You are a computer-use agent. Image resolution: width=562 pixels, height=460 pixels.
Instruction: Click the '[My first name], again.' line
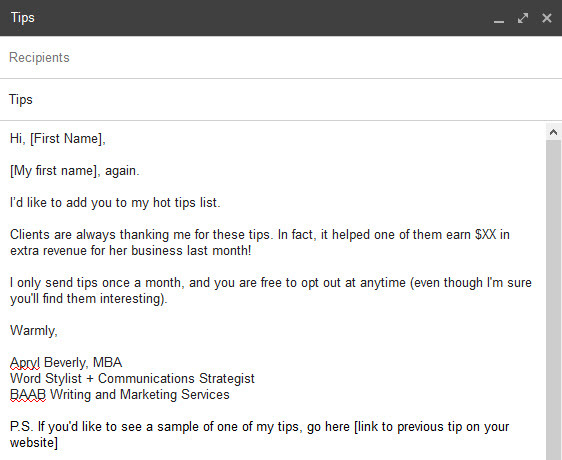click(75, 171)
